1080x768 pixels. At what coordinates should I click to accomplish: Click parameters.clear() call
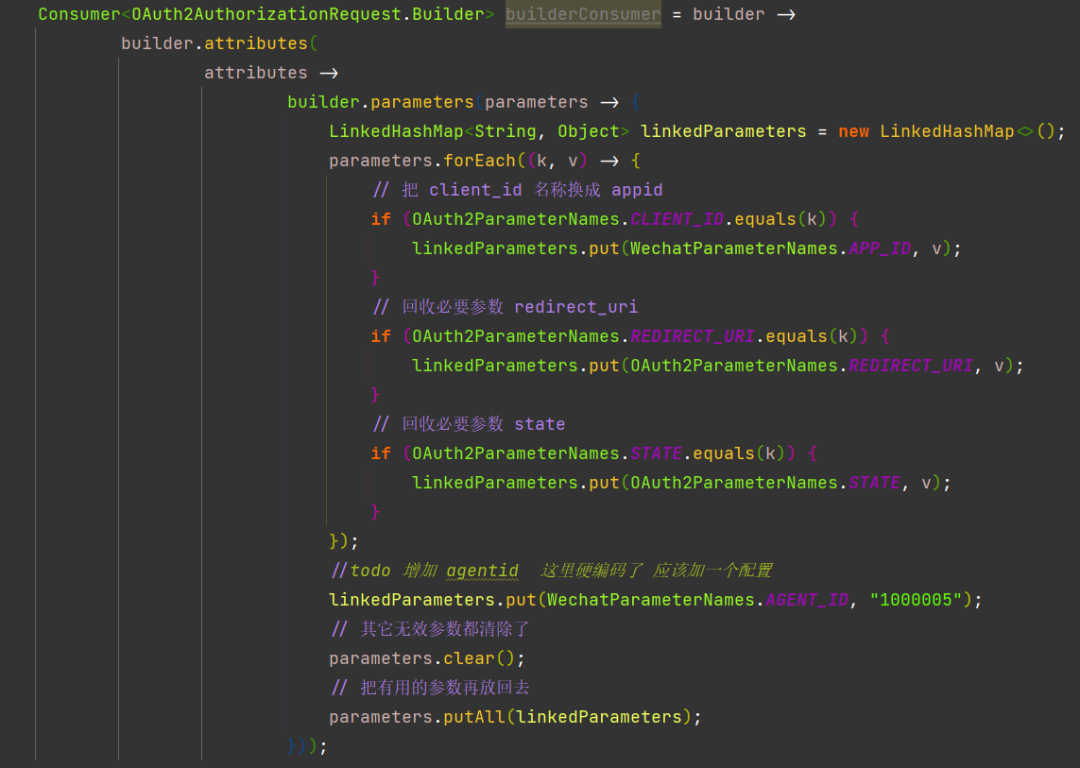pyautogui.click(x=426, y=658)
